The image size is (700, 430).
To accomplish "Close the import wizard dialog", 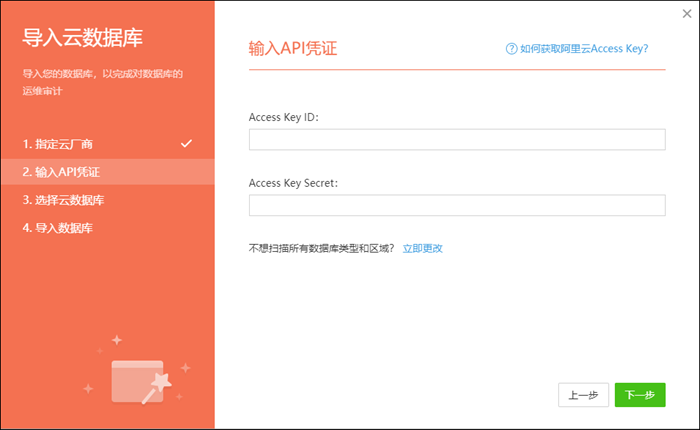I will [686, 14].
